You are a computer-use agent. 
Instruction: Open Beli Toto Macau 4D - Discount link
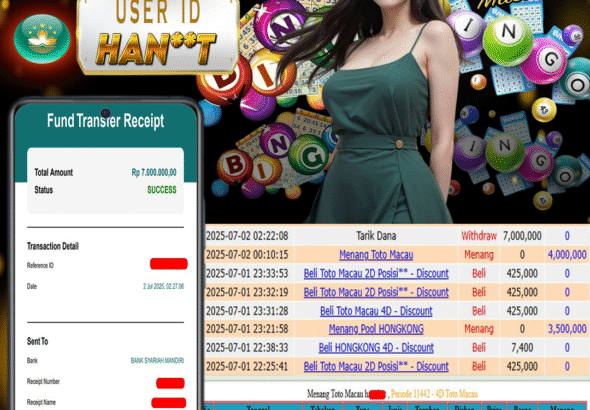(376, 311)
